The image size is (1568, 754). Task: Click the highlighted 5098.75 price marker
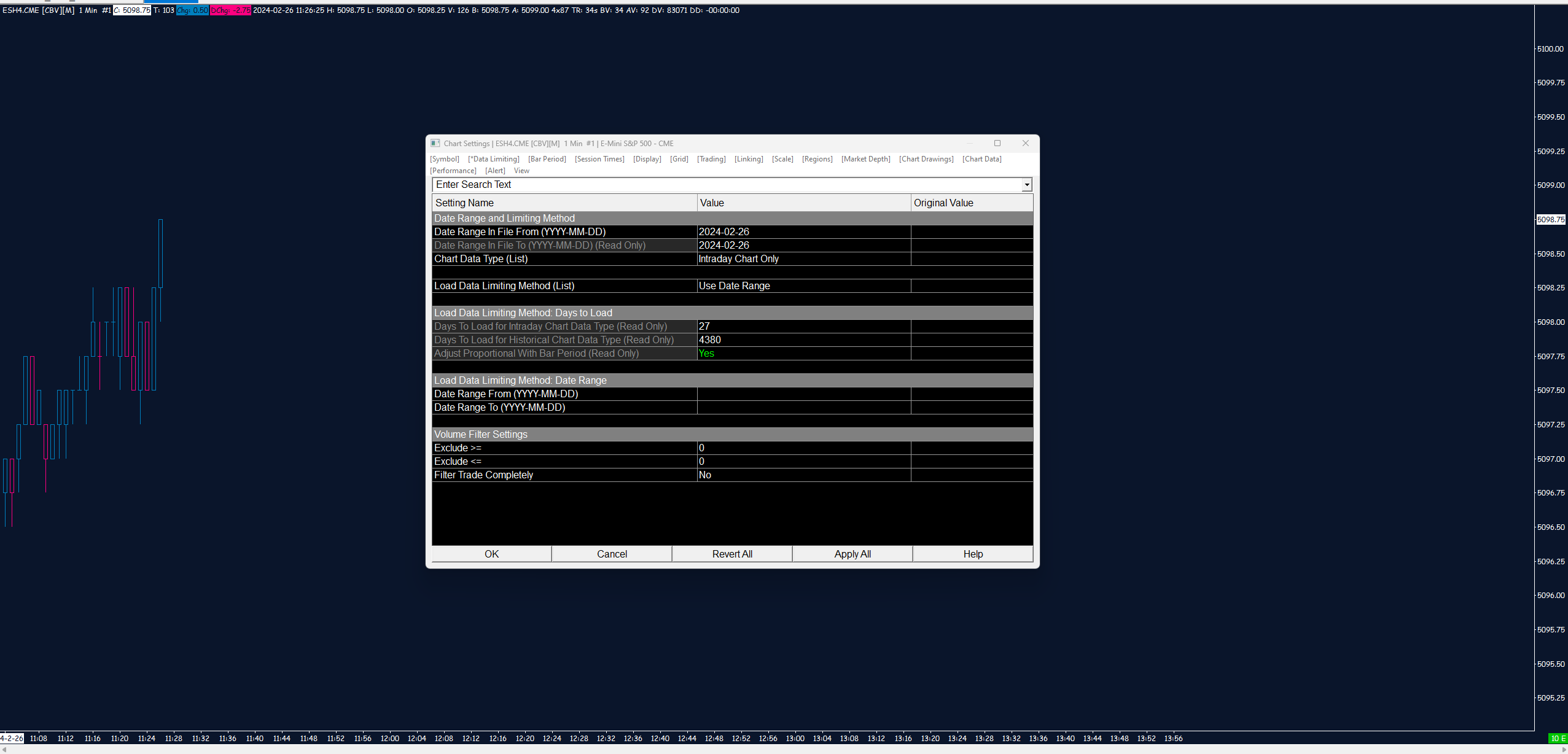(x=1550, y=220)
